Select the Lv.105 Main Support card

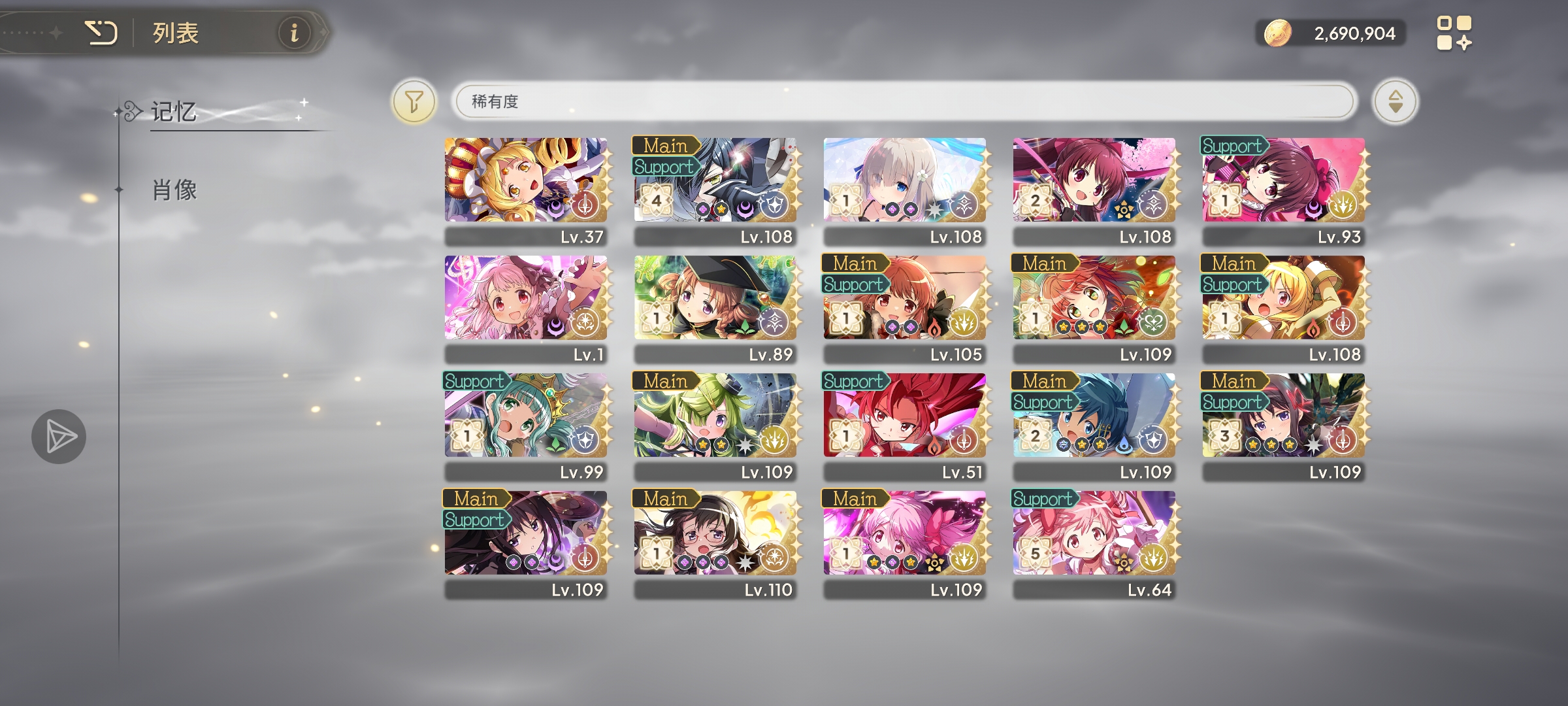point(906,309)
